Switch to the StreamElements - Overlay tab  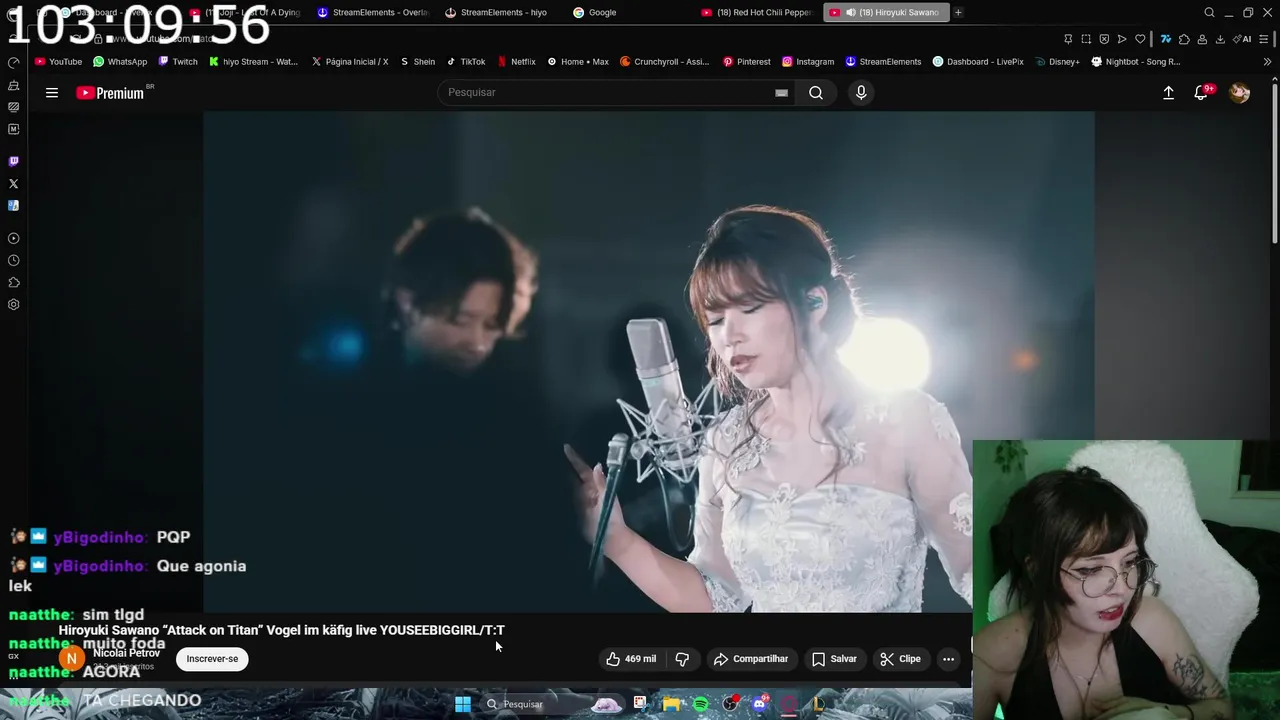click(x=372, y=12)
